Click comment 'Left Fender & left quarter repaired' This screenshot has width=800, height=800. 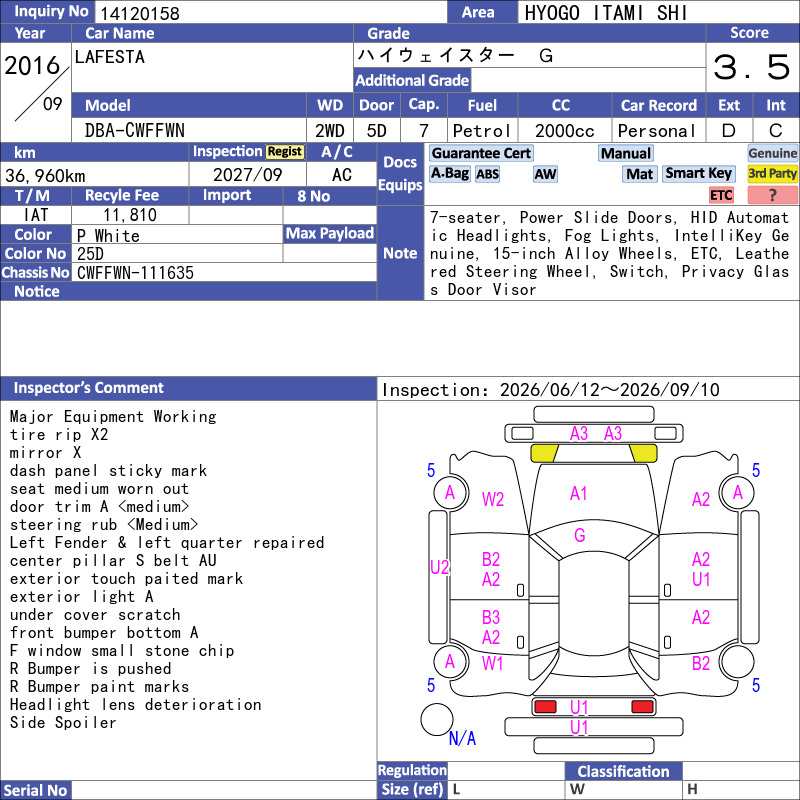pyautogui.click(x=167, y=542)
